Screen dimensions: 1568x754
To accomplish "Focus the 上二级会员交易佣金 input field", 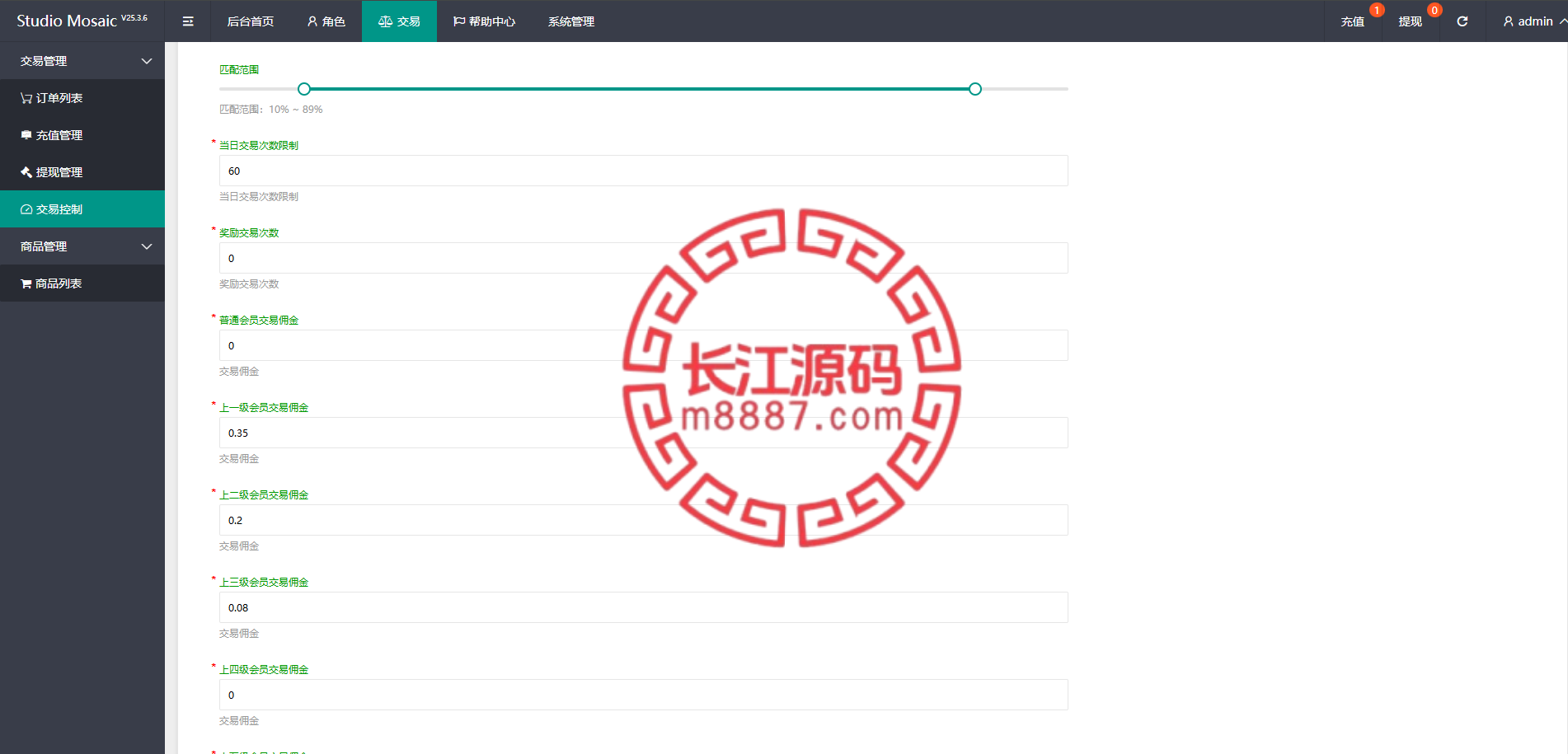I will click(x=643, y=520).
